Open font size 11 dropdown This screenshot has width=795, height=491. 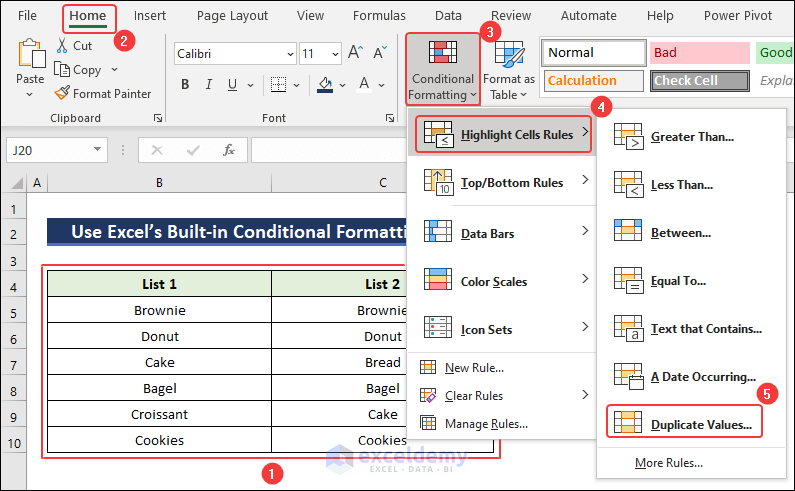(x=335, y=54)
